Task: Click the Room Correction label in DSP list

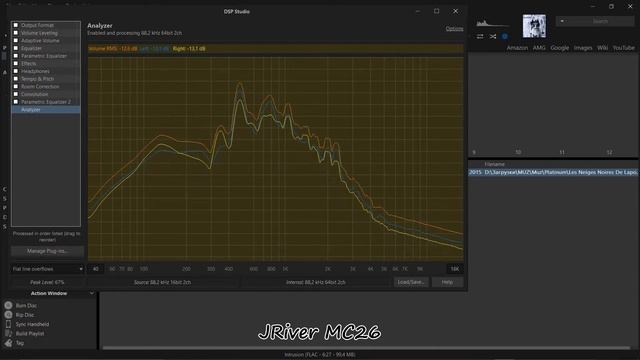Action: (x=40, y=87)
